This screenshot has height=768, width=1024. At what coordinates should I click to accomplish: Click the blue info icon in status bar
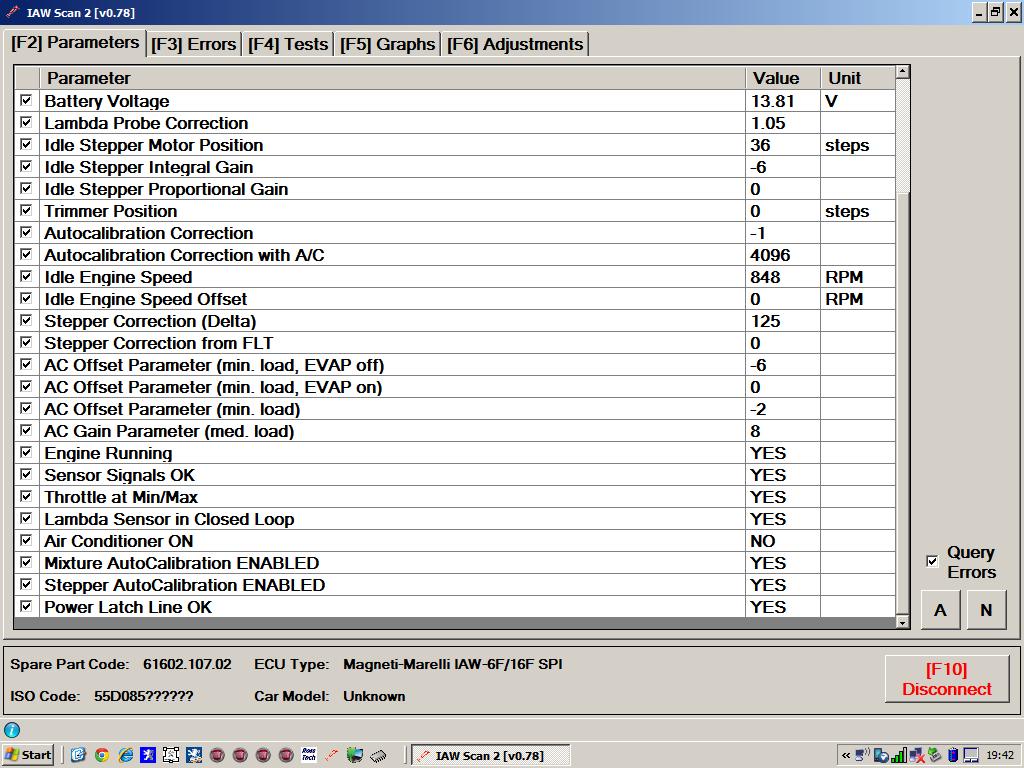point(12,730)
